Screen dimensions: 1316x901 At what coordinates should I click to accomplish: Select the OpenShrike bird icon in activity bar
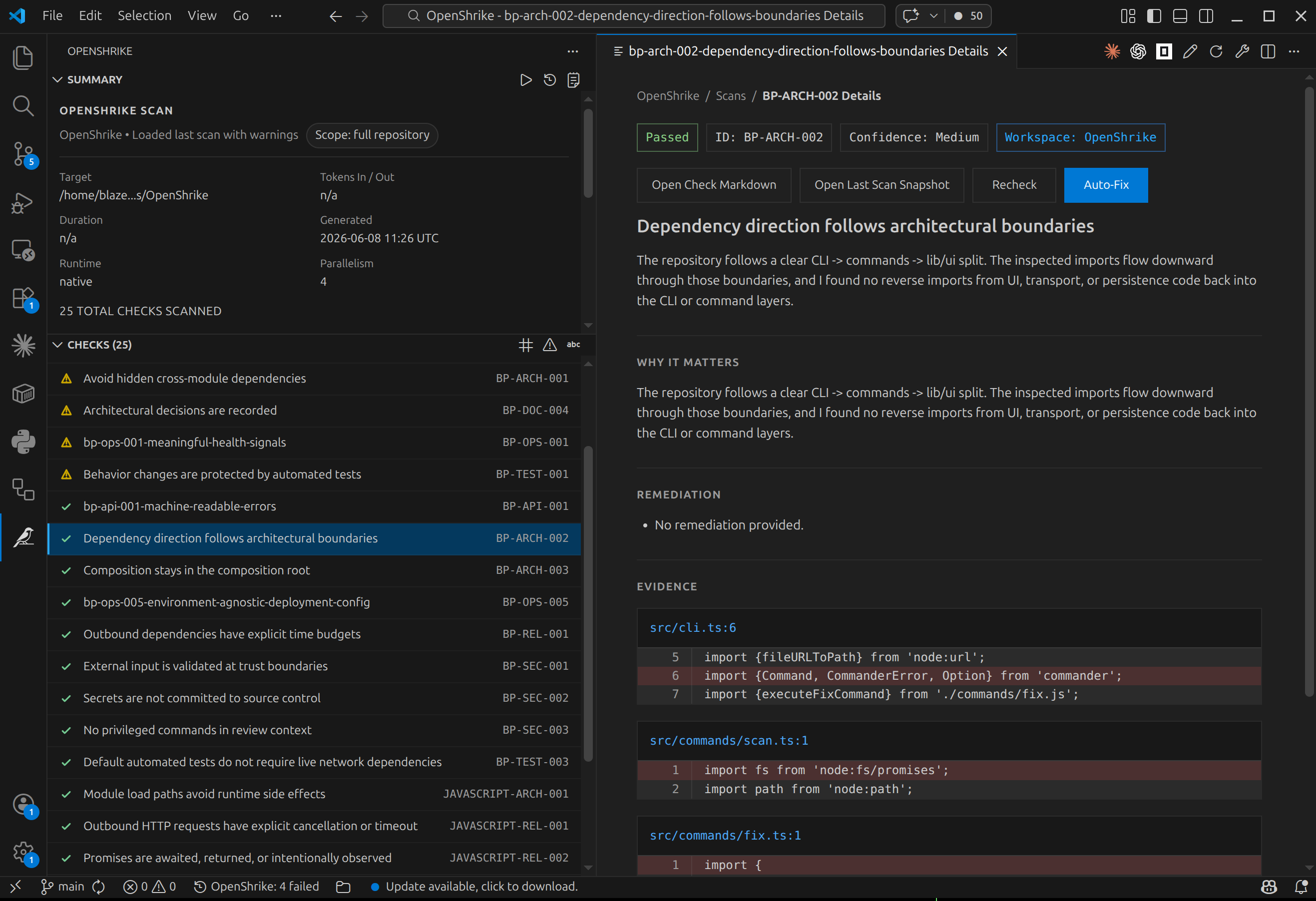click(22, 537)
